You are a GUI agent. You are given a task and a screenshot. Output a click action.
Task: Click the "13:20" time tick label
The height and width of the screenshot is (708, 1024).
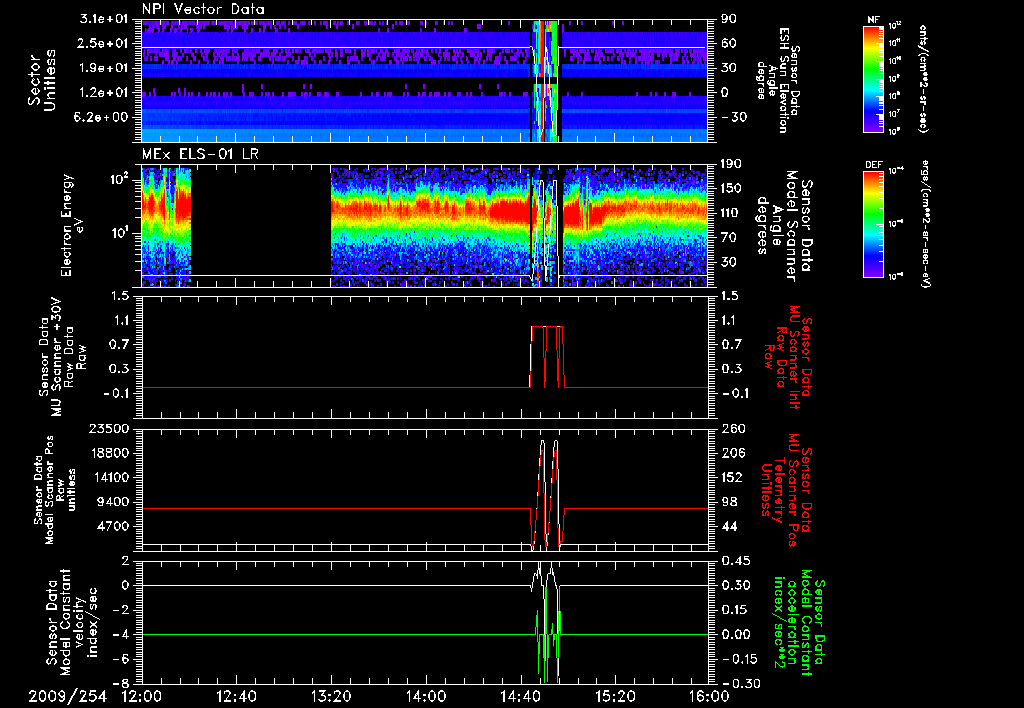point(331,696)
